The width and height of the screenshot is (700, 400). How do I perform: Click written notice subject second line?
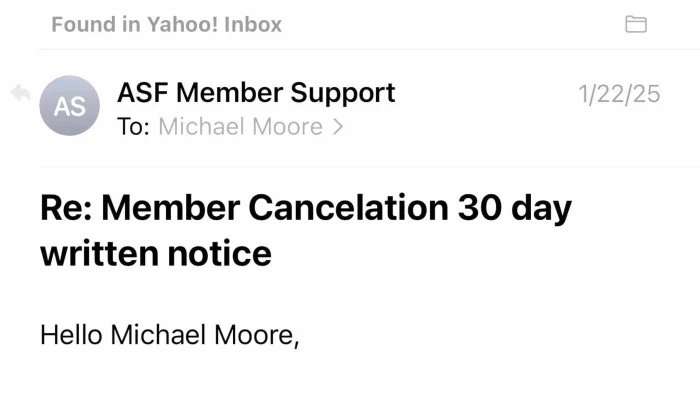156,253
